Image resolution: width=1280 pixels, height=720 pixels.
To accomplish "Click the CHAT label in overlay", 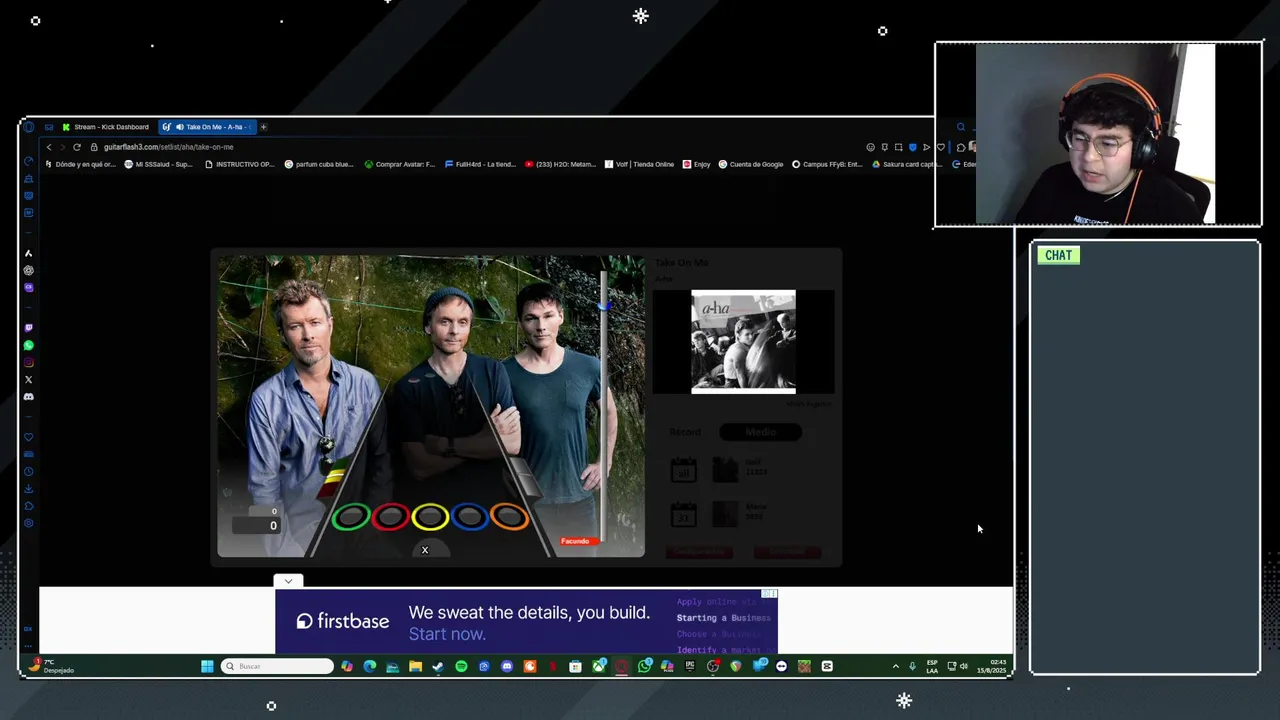I will [1058, 255].
